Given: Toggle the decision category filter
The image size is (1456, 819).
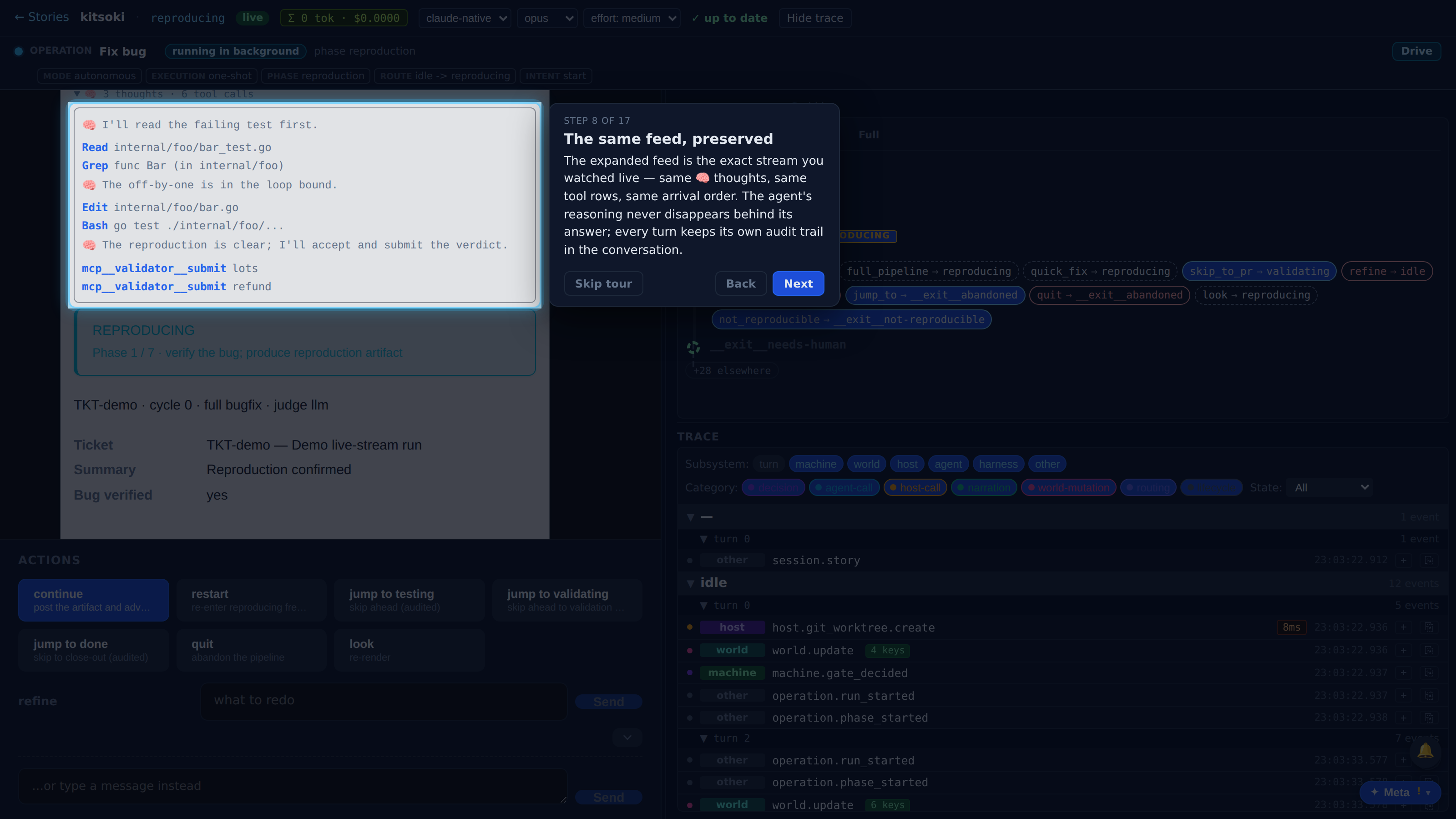Looking at the screenshot, I should (x=773, y=487).
